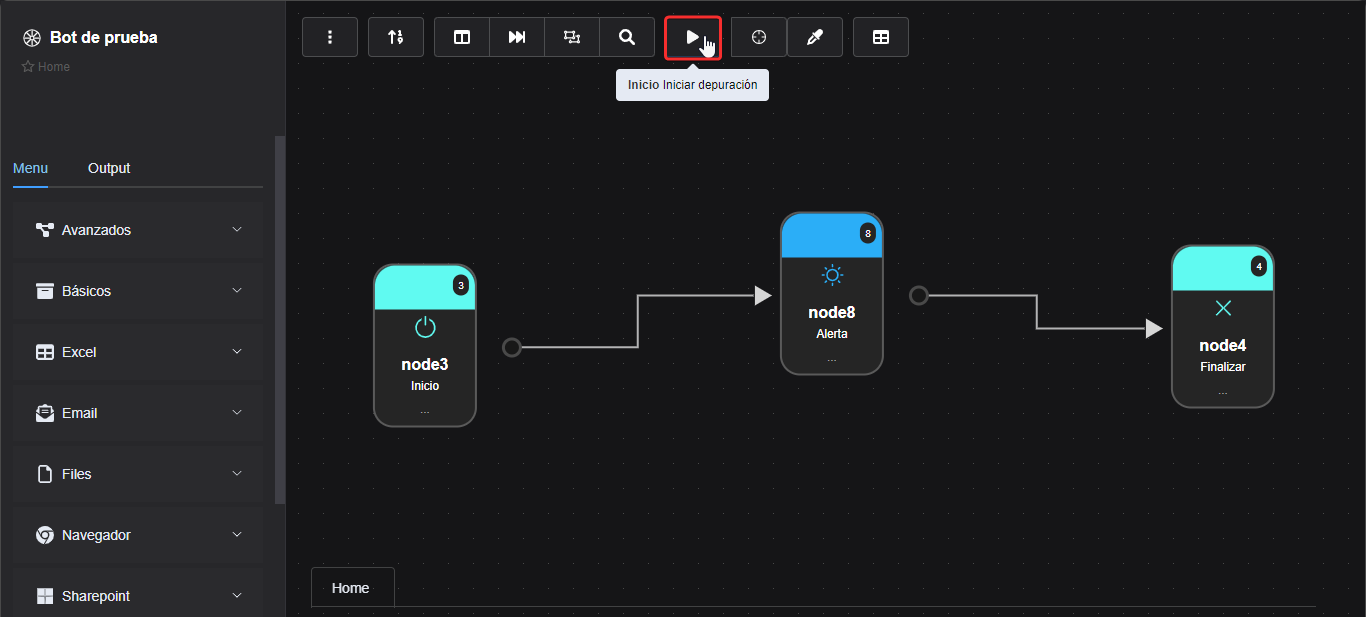Screen dimensions: 1366x617
Task: Click the node connection diagram toolbar icon
Action: 572,37
